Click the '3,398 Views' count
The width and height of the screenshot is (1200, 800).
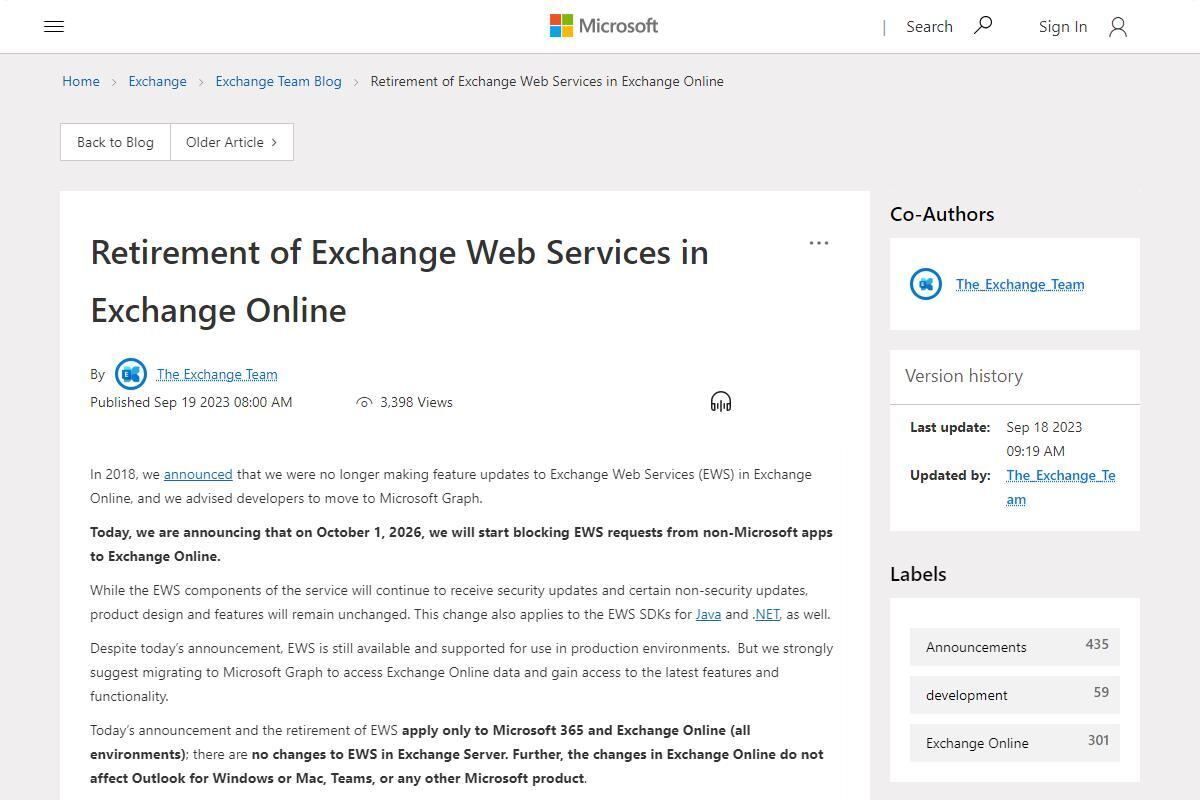click(416, 402)
